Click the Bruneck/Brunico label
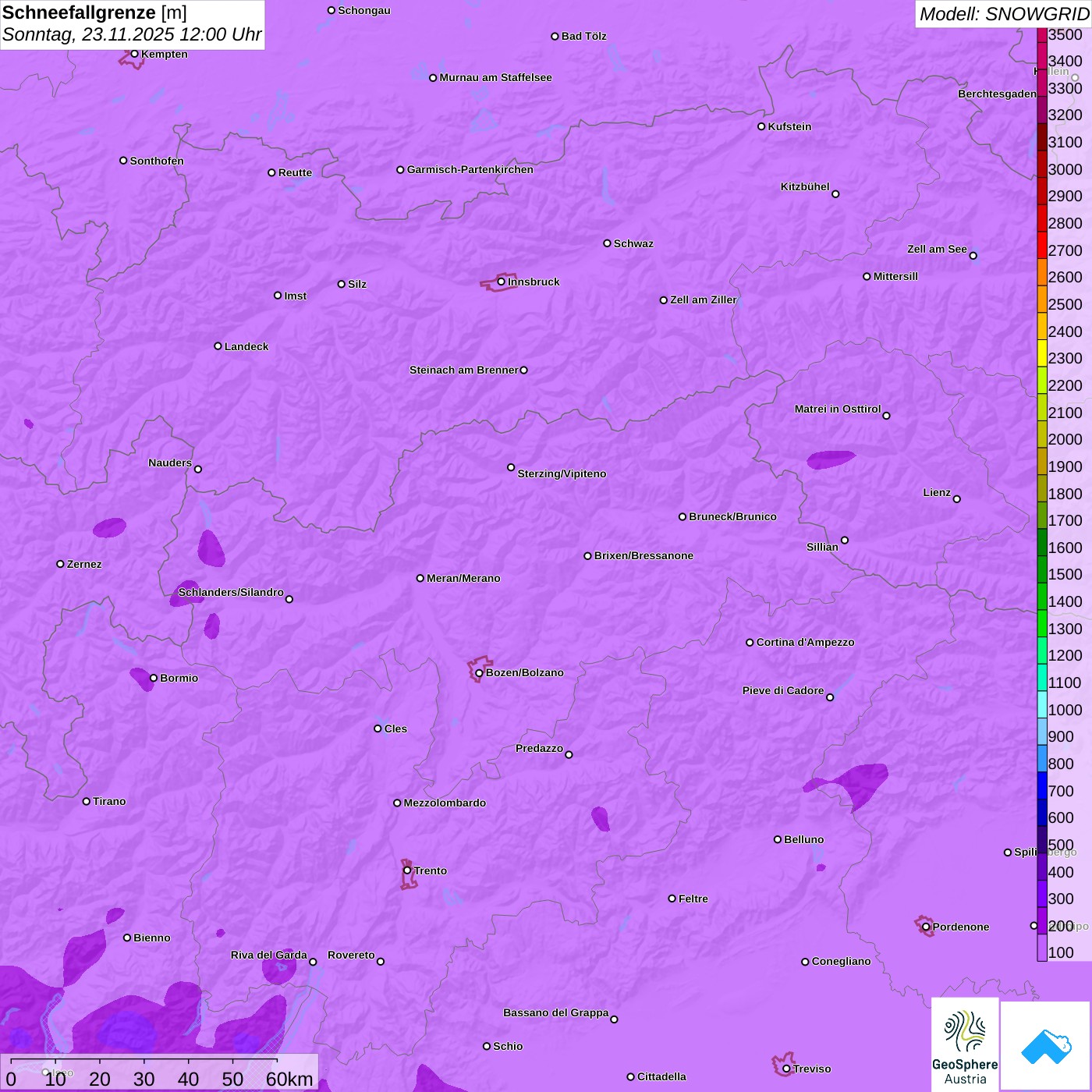The height and width of the screenshot is (1092, 1092). click(732, 516)
